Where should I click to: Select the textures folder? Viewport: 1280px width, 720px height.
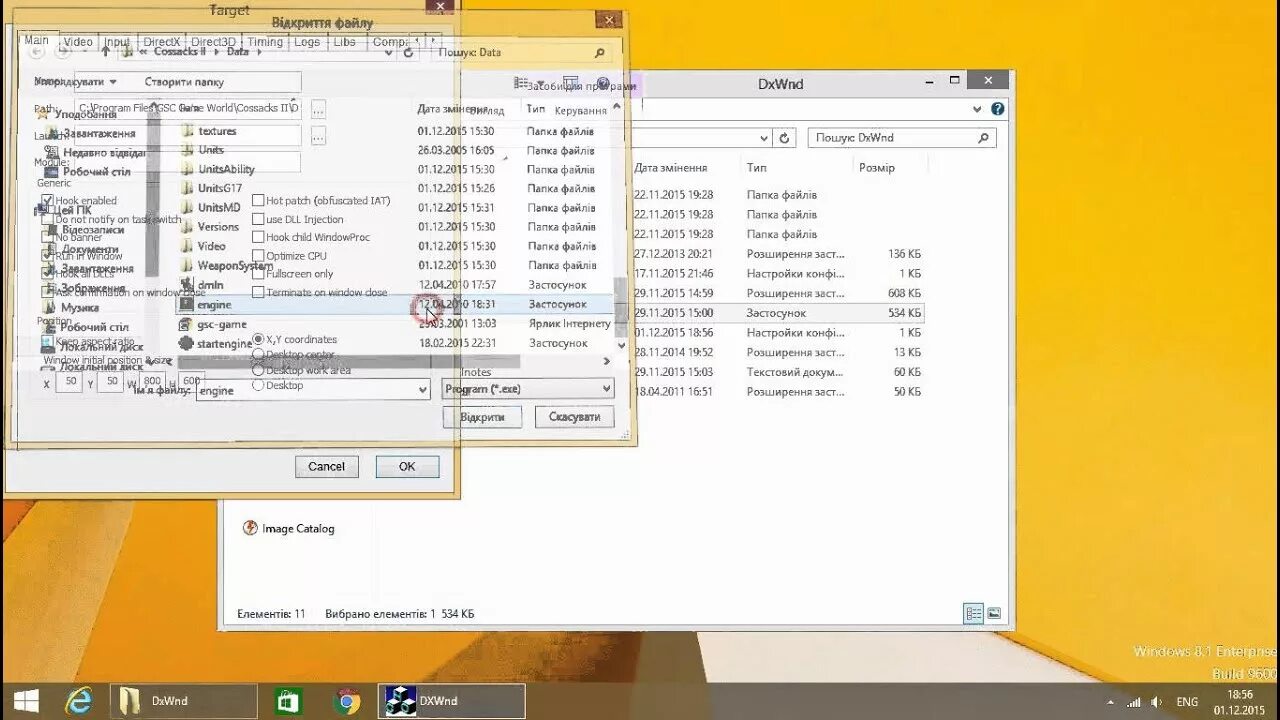point(217,131)
